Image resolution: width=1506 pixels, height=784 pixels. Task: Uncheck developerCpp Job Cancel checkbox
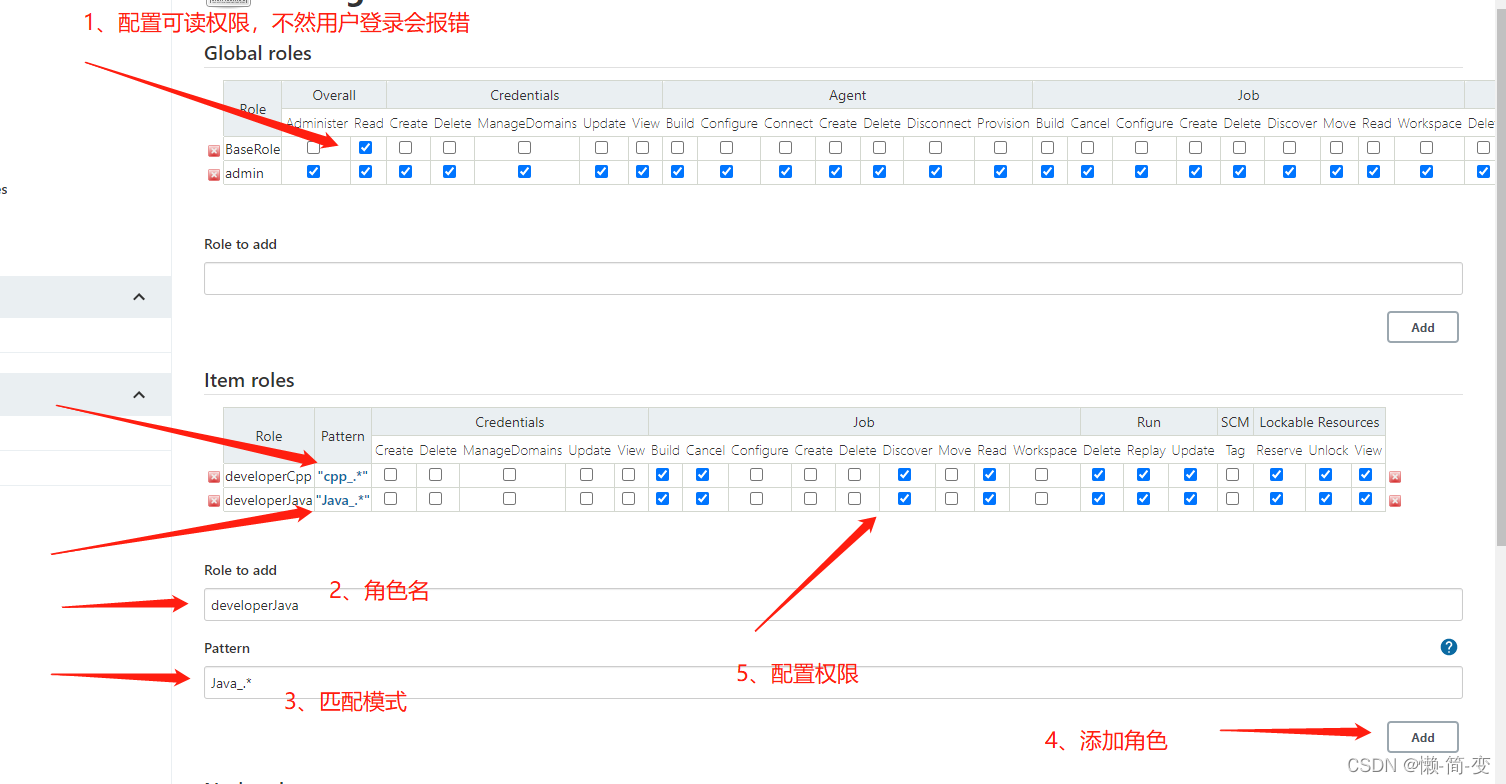coord(703,474)
